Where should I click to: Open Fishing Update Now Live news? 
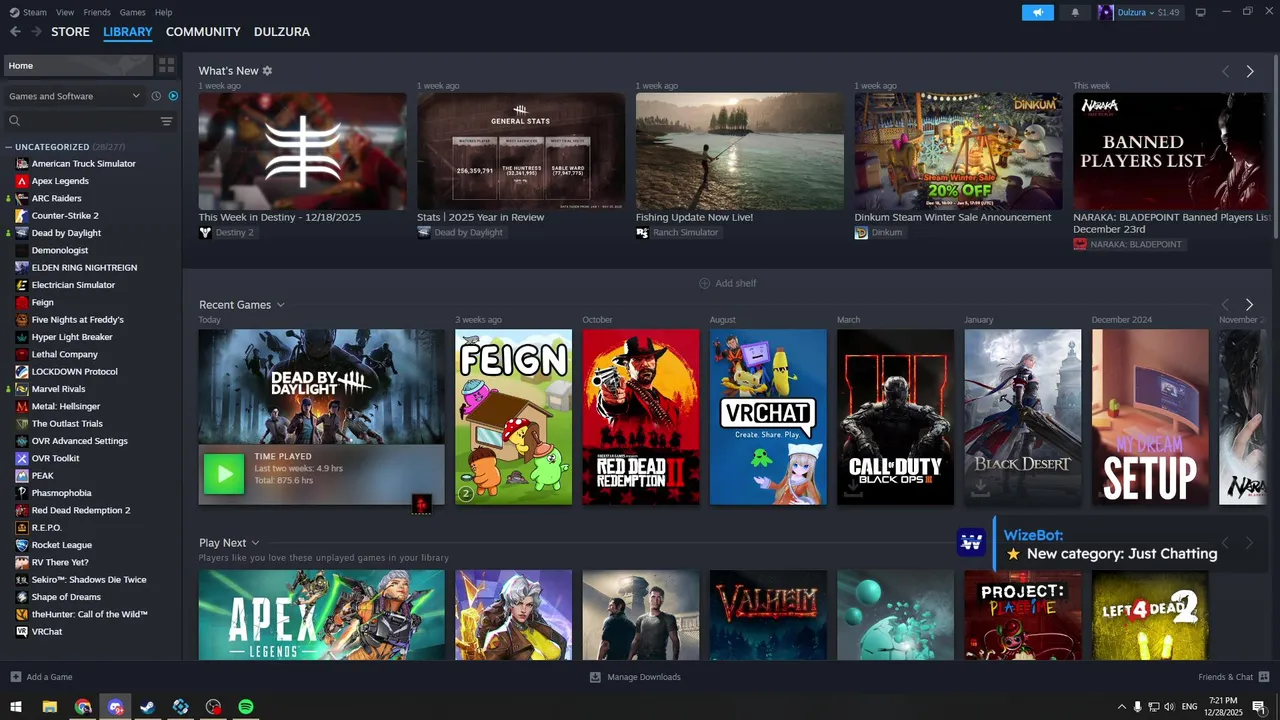click(x=740, y=151)
